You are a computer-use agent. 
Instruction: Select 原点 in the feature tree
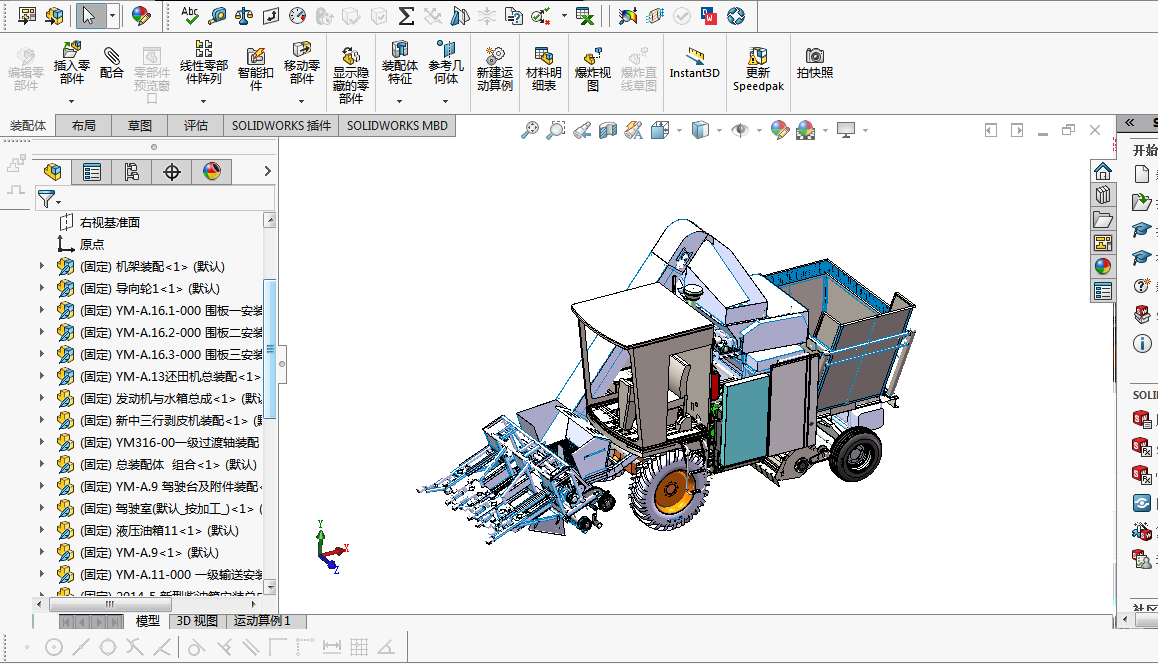[x=92, y=244]
